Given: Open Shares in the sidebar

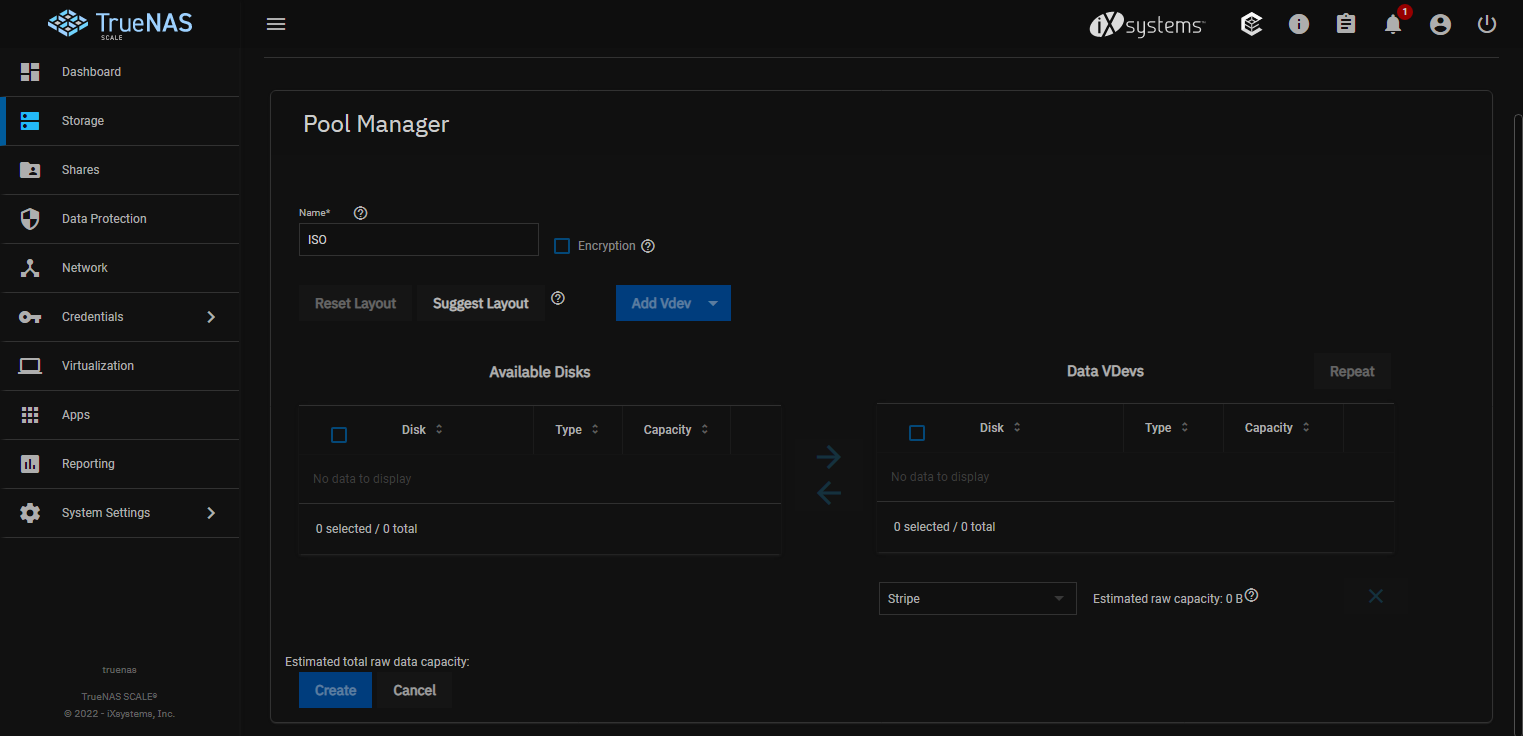Looking at the screenshot, I should 120,170.
